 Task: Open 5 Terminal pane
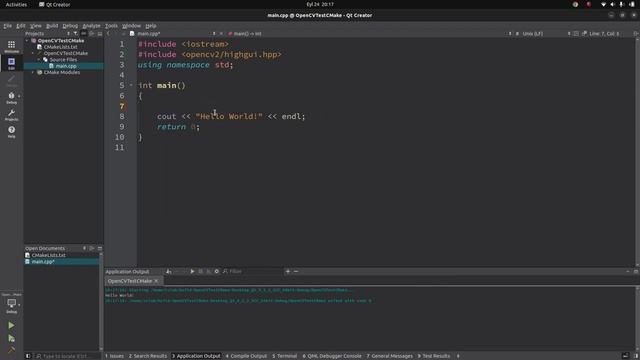(284, 356)
